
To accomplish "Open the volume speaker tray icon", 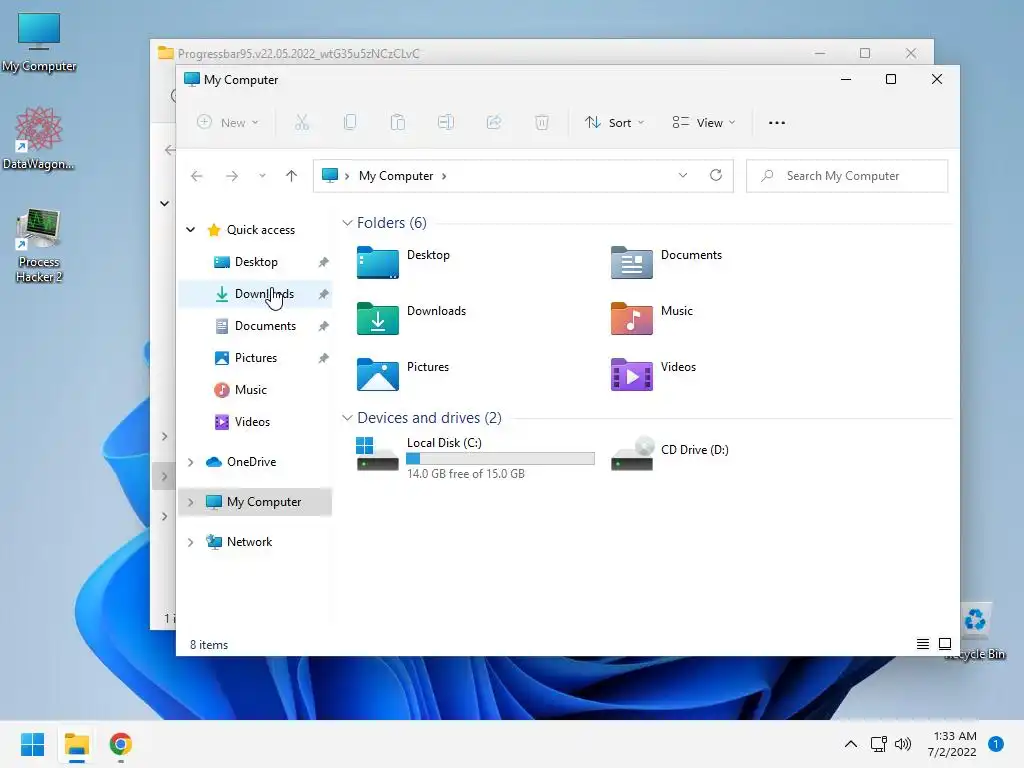I will (x=903, y=744).
